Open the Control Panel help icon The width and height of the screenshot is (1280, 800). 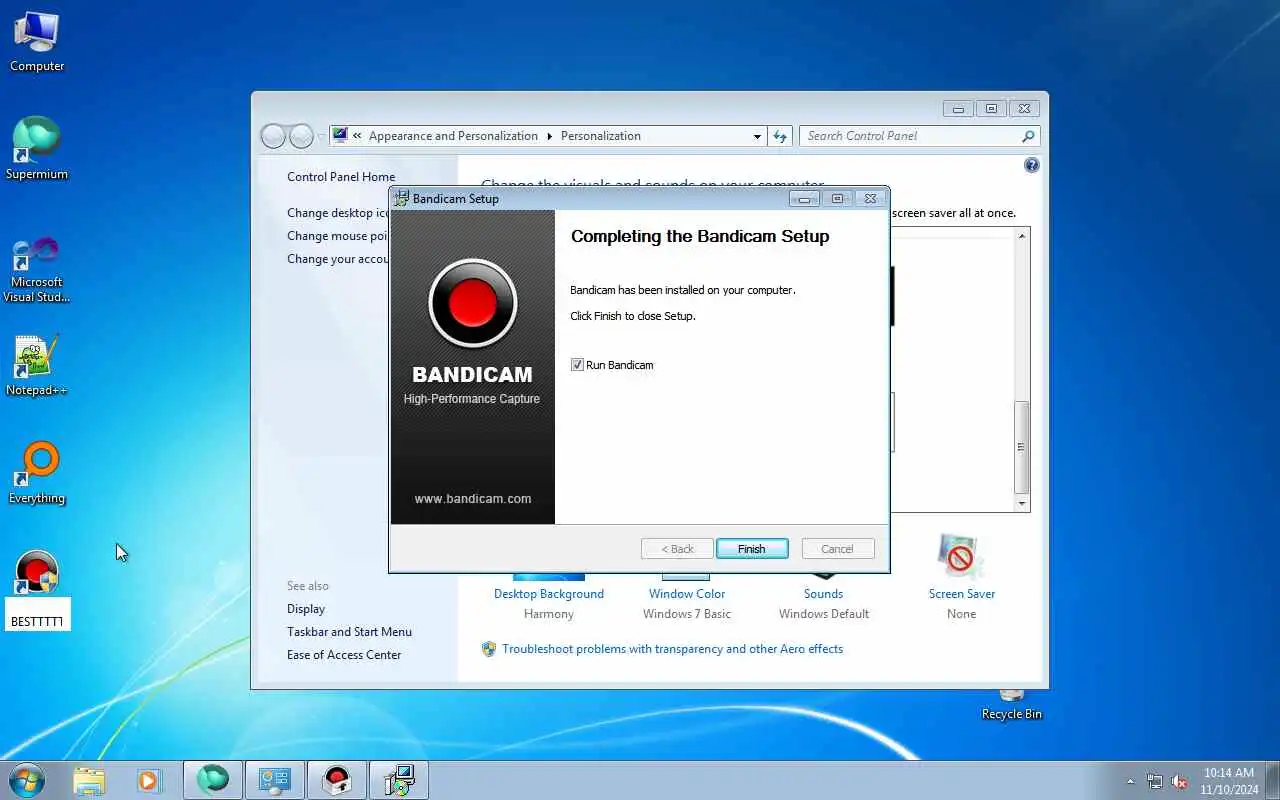coord(1031,165)
